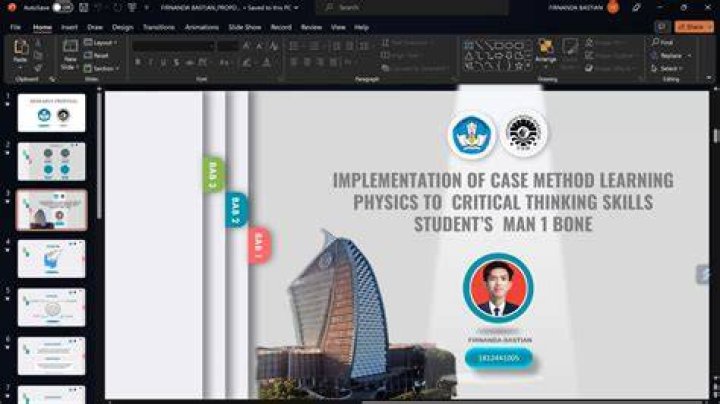The height and width of the screenshot is (404, 720).
Task: Open the File menu
Action: (15, 28)
